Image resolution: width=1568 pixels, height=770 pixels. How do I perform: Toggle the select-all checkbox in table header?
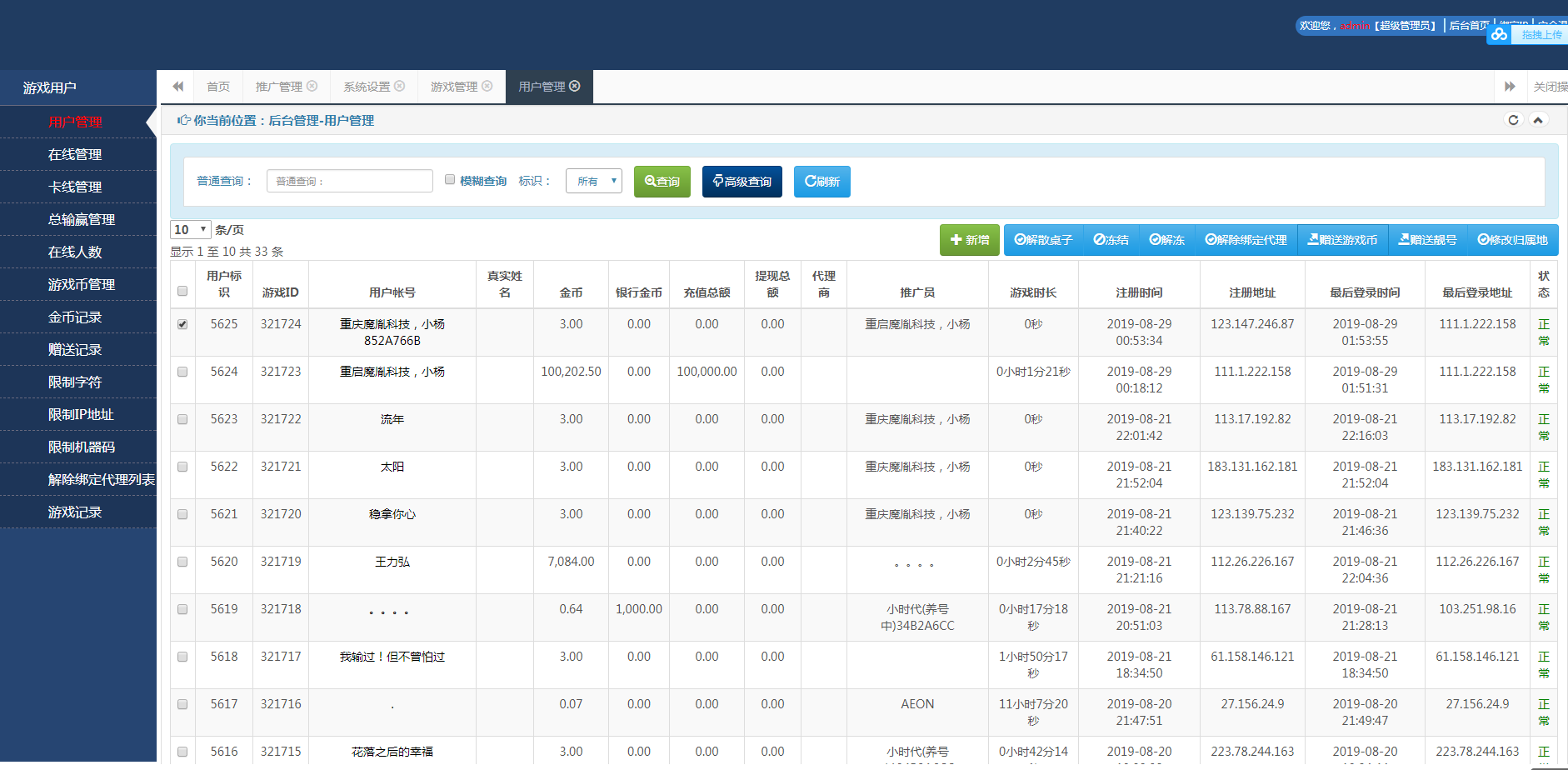click(182, 291)
